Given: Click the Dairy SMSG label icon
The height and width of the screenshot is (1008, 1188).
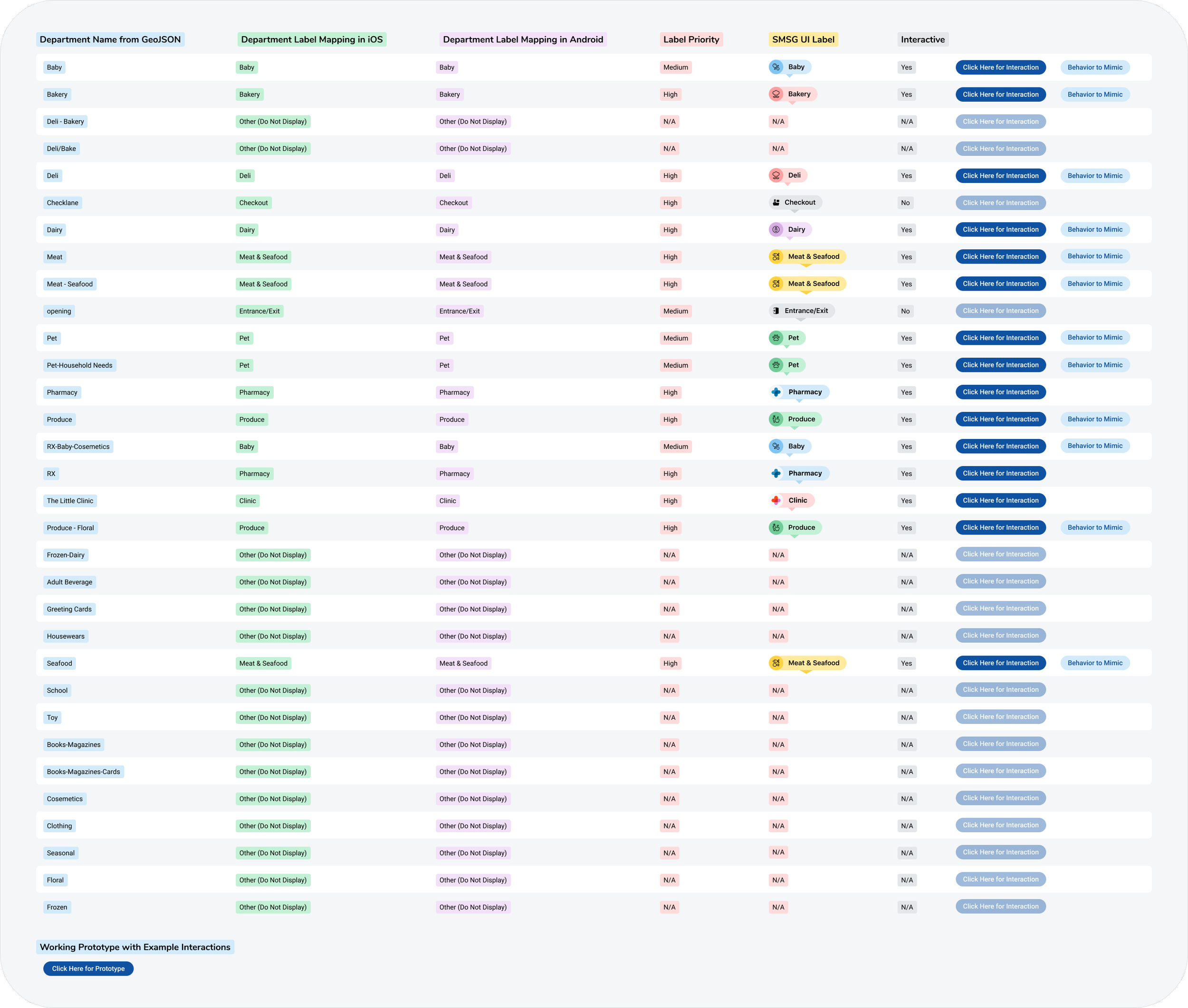Looking at the screenshot, I should point(776,230).
